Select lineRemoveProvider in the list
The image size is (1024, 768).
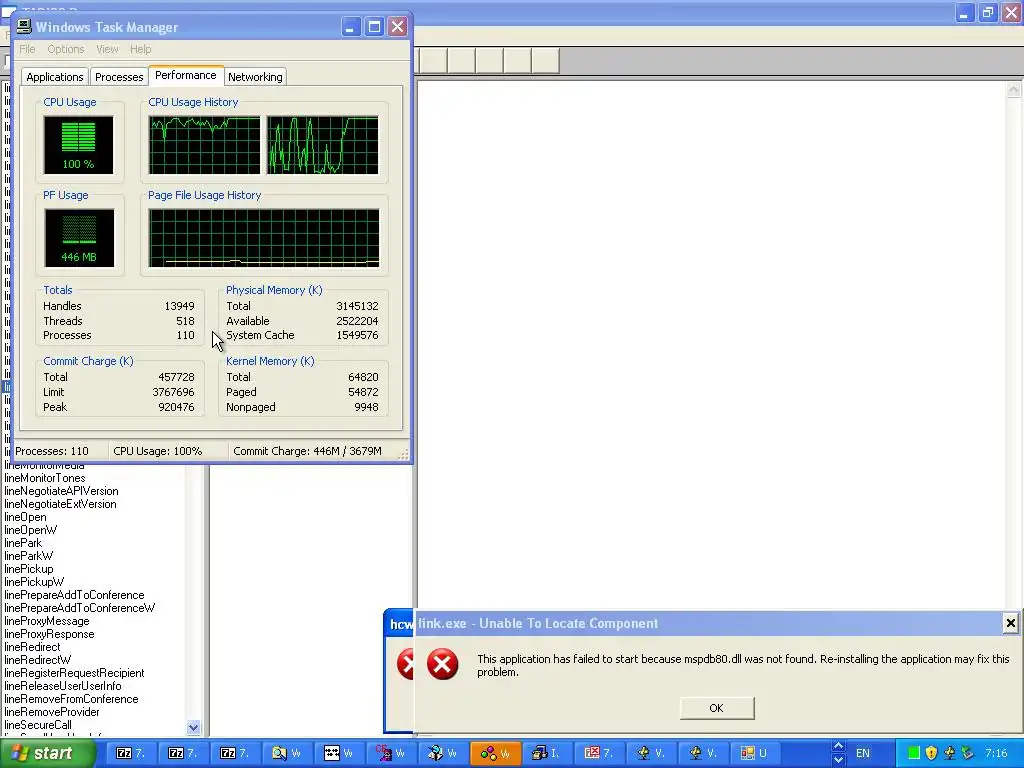click(52, 712)
